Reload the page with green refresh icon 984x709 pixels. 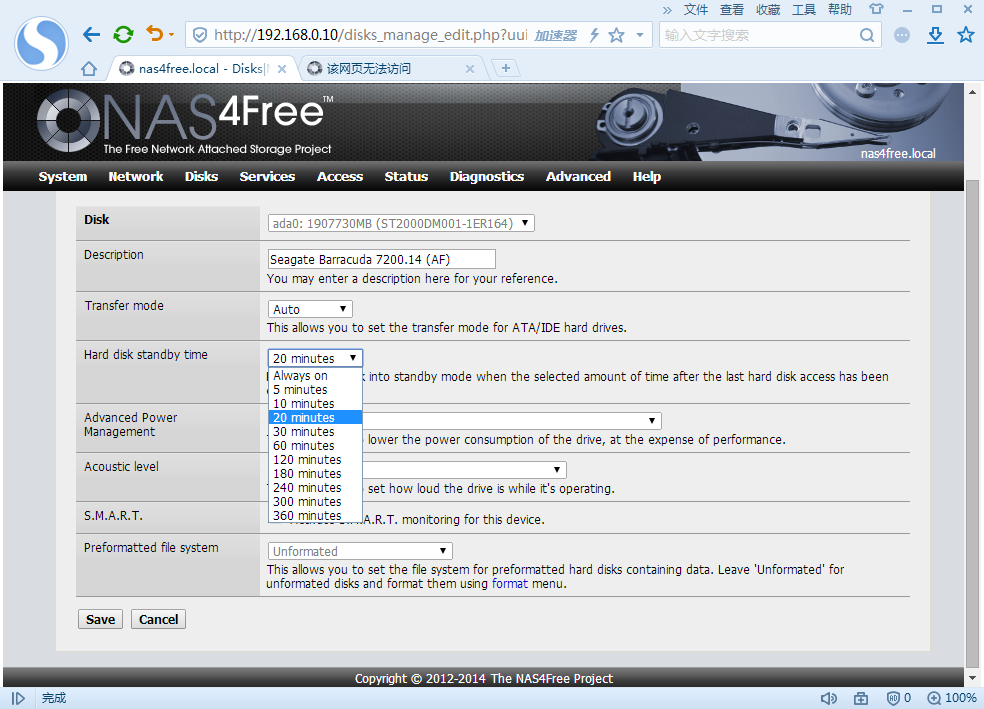point(123,35)
